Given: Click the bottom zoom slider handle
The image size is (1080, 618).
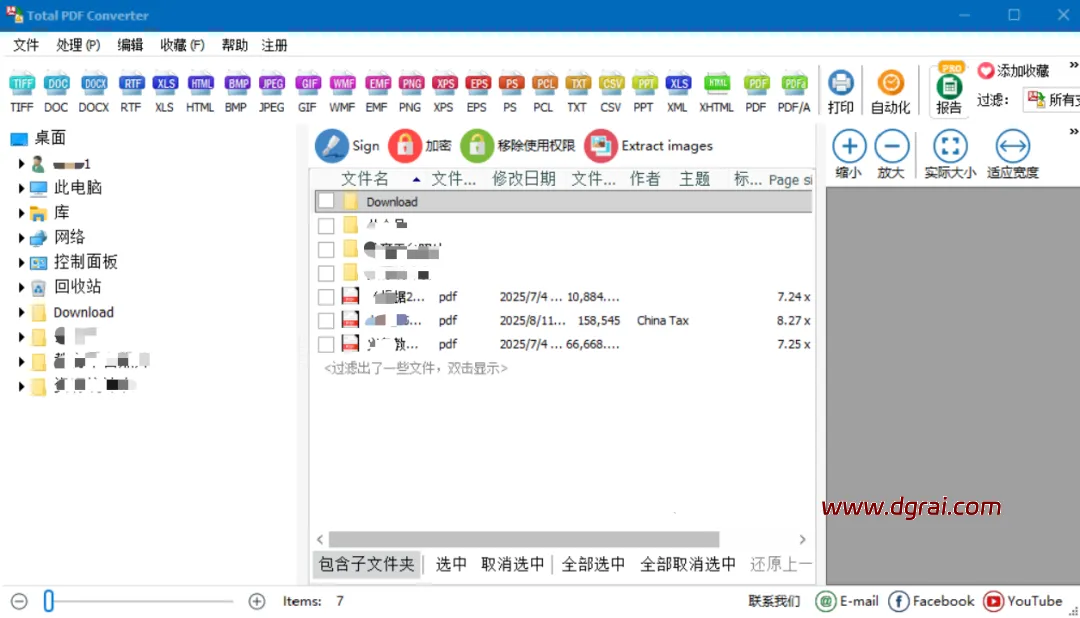Looking at the screenshot, I should point(48,601).
